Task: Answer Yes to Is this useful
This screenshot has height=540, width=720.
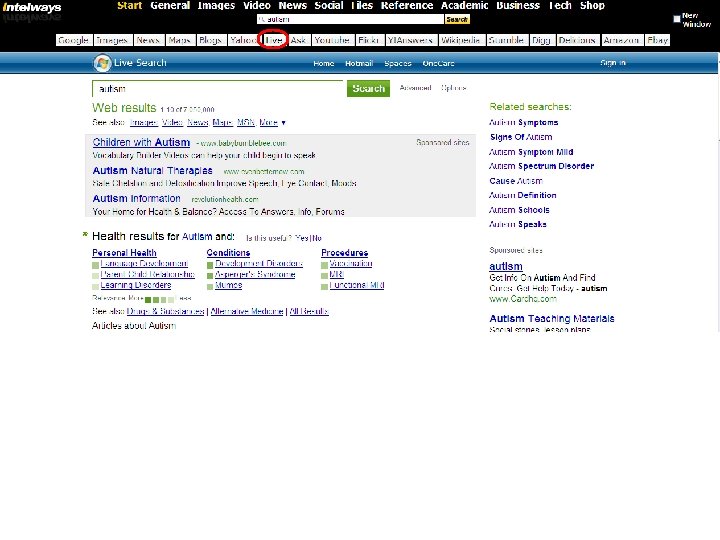Action: click(x=302, y=238)
